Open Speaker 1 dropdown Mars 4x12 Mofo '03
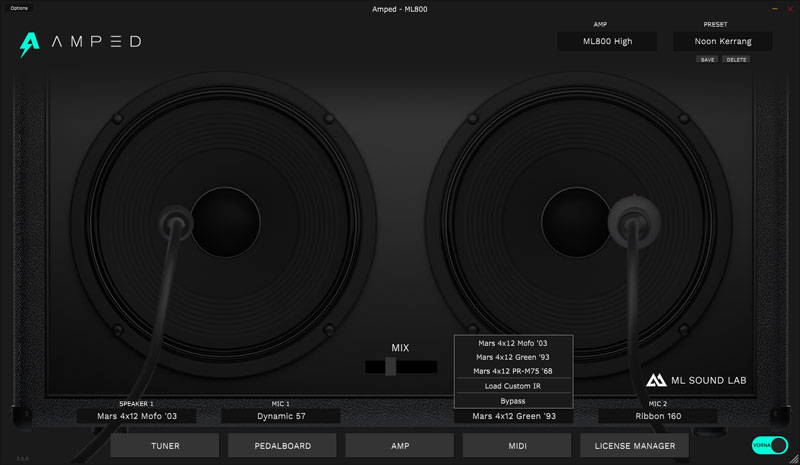 point(137,416)
